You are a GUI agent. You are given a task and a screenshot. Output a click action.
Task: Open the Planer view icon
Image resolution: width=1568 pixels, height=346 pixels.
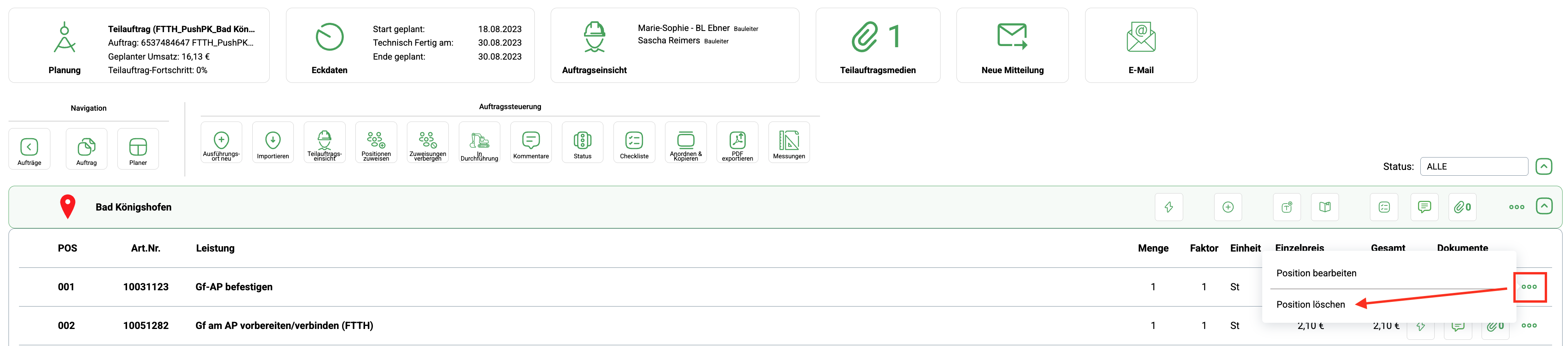(x=138, y=148)
